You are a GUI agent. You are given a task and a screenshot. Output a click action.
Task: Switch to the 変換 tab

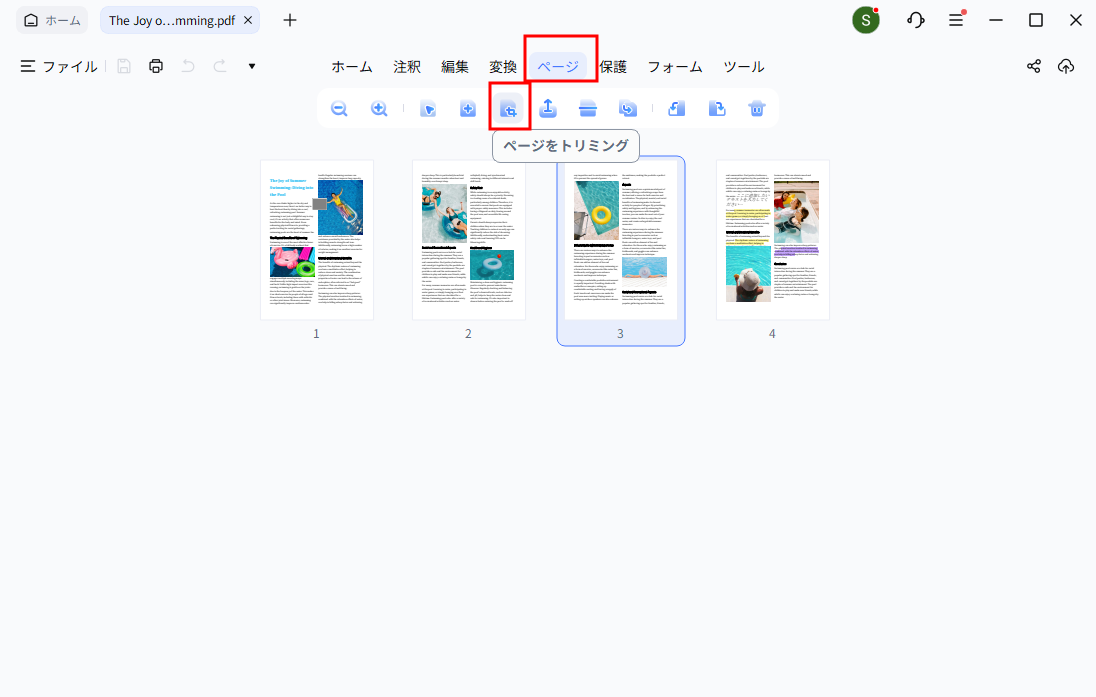503,67
